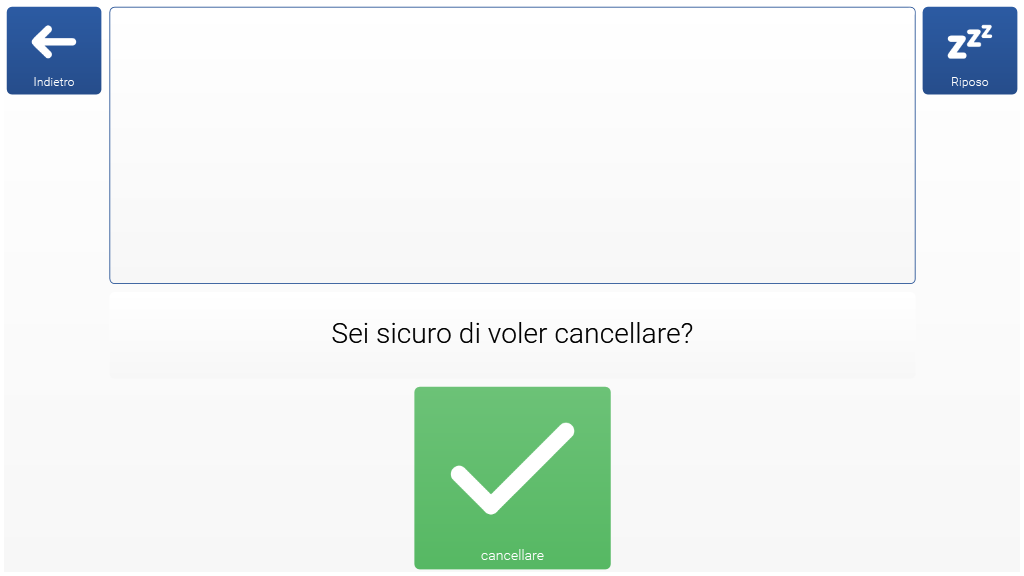
Task: Click inside the large empty message box
Action: [512, 145]
